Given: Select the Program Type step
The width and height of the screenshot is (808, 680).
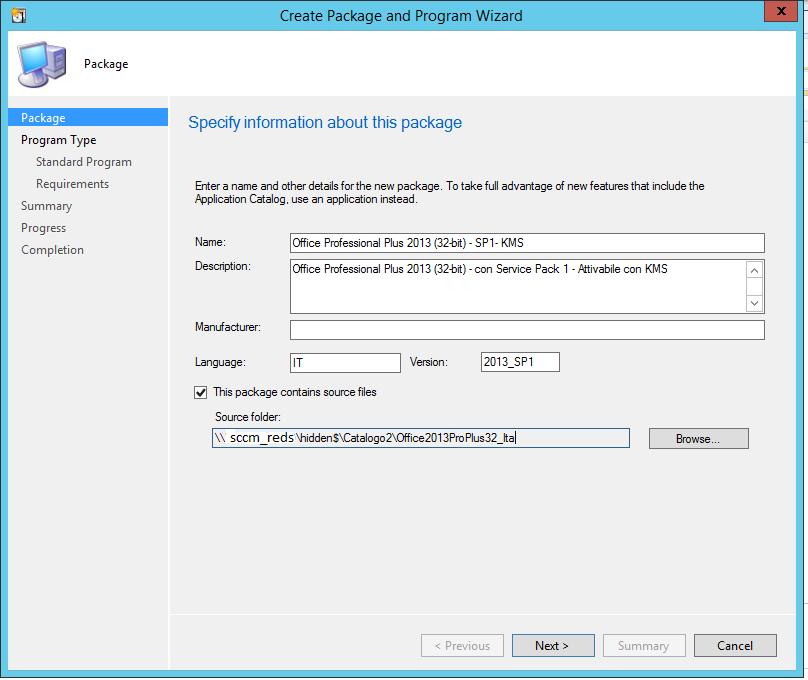Looking at the screenshot, I should (x=59, y=140).
